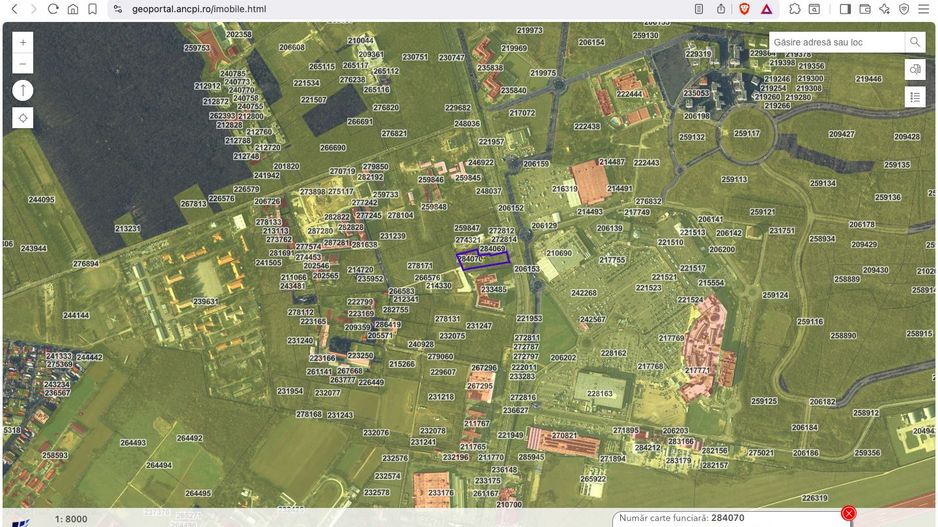The image size is (938, 527).
Task: Toggle the browser sidebar panel
Action: pyautogui.click(x=845, y=9)
